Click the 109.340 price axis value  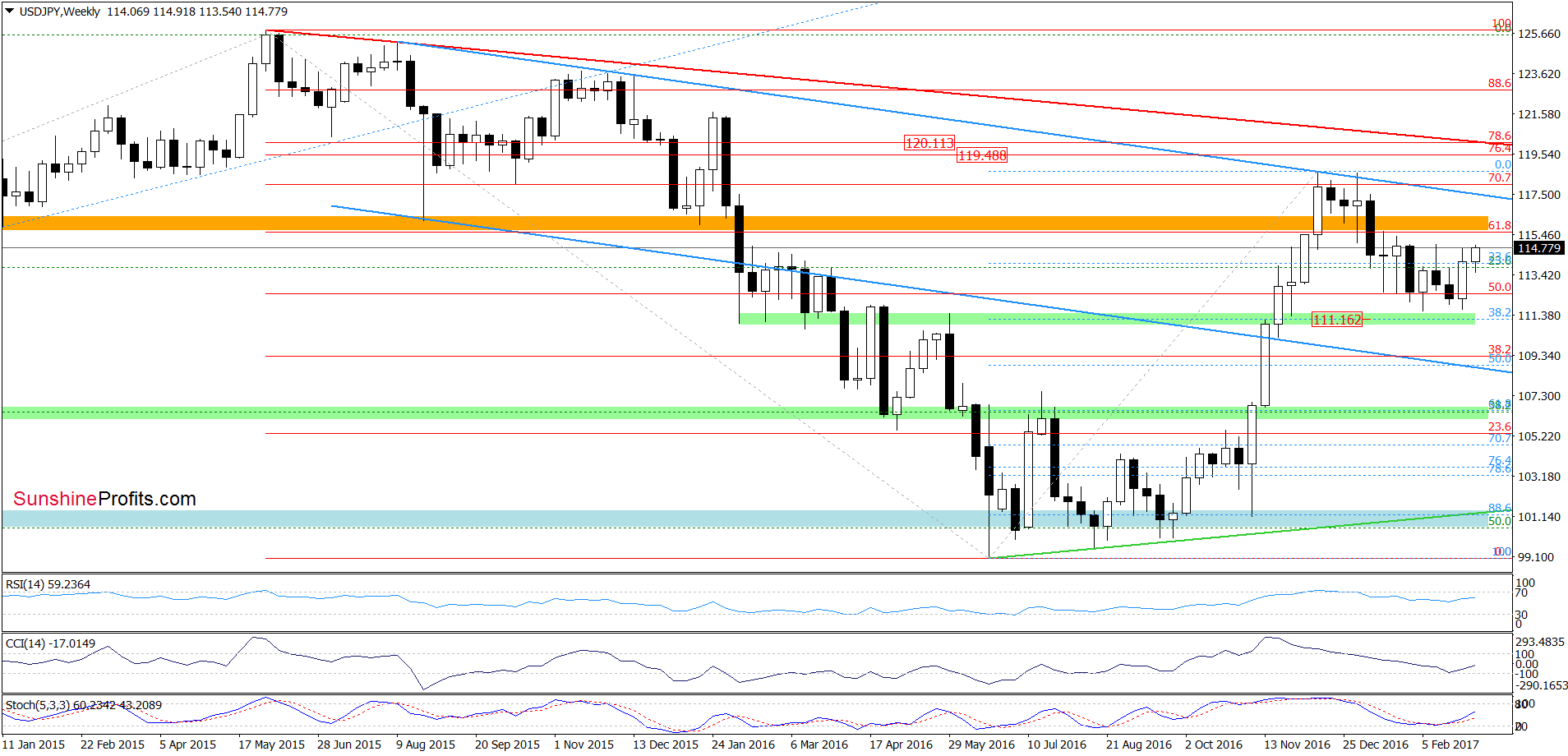(1539, 356)
